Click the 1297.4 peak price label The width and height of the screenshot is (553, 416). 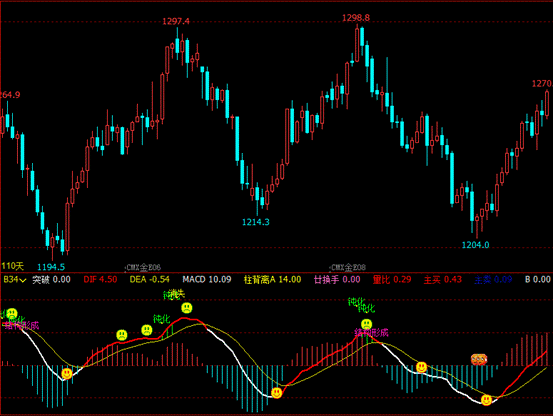pos(176,22)
